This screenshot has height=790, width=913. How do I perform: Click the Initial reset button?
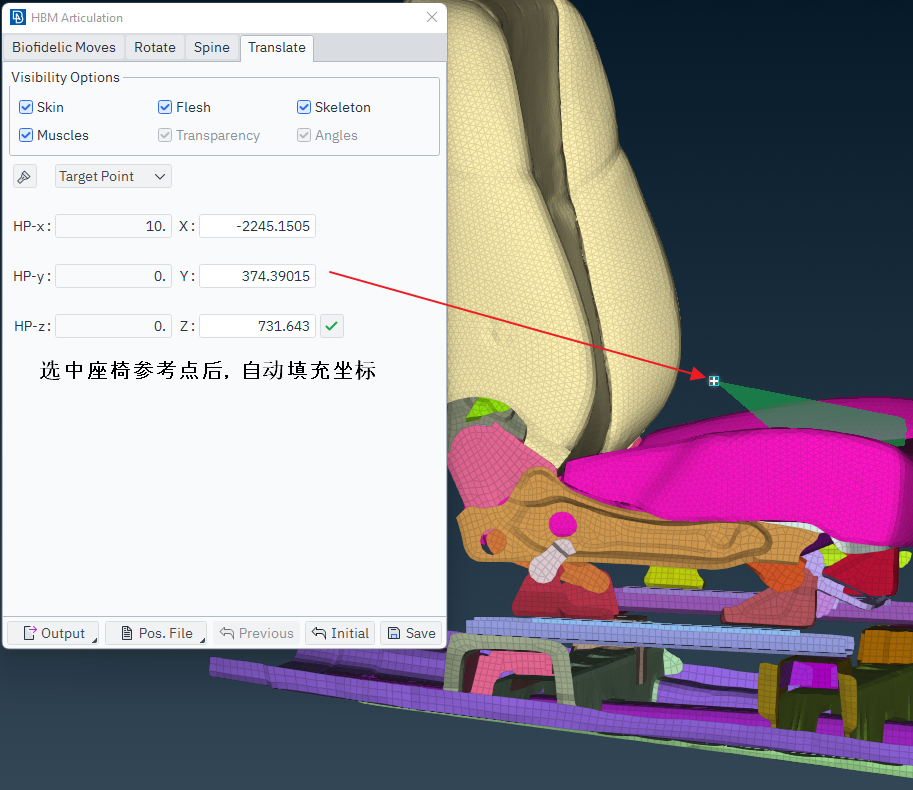point(340,633)
